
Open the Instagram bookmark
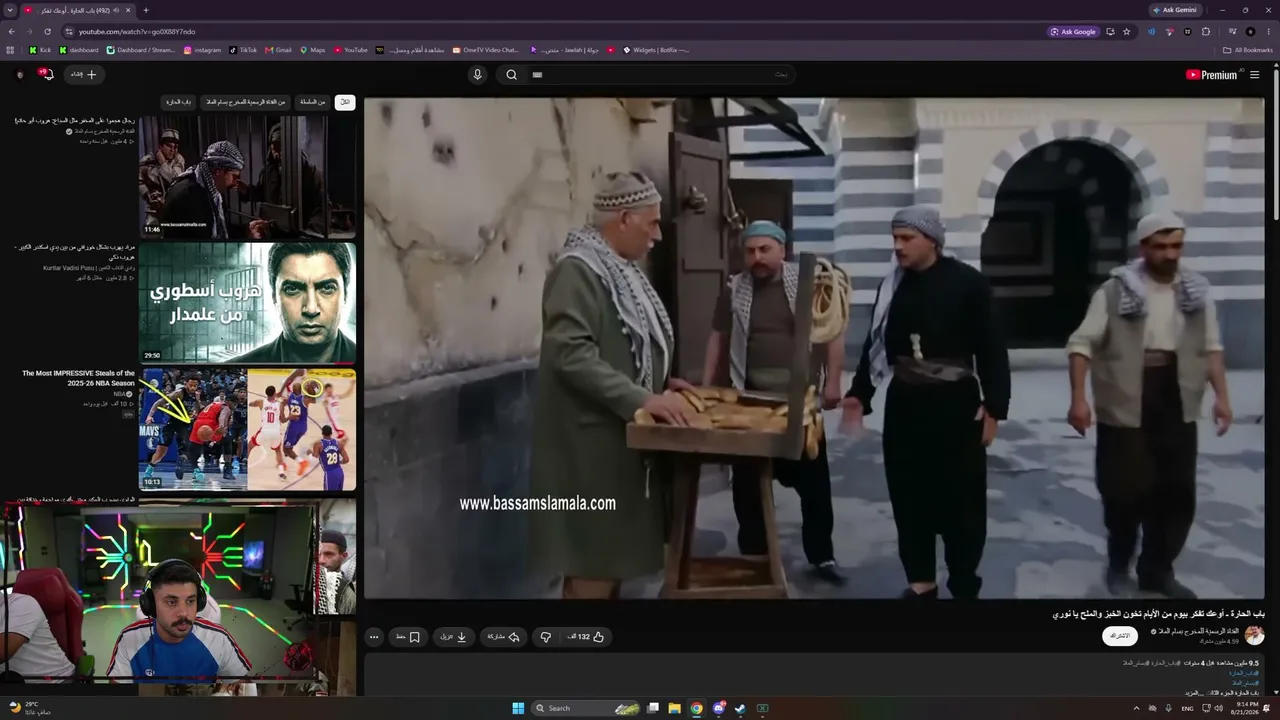[202, 50]
